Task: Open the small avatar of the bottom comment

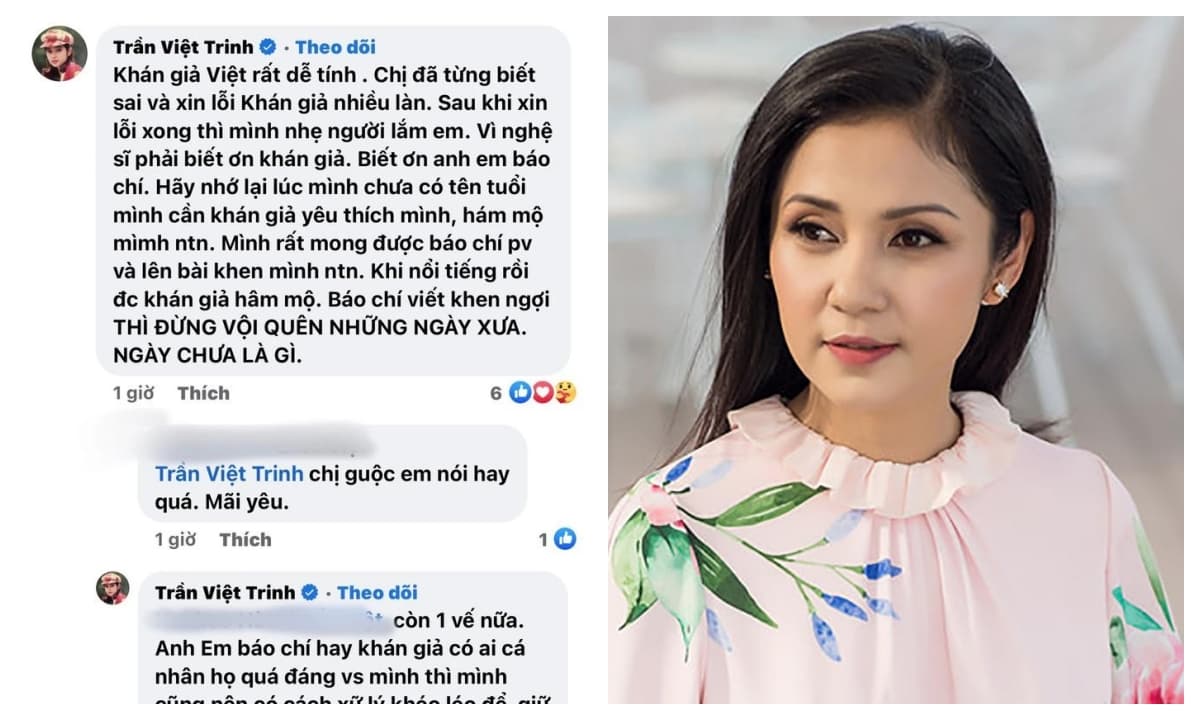Action: pos(113,588)
